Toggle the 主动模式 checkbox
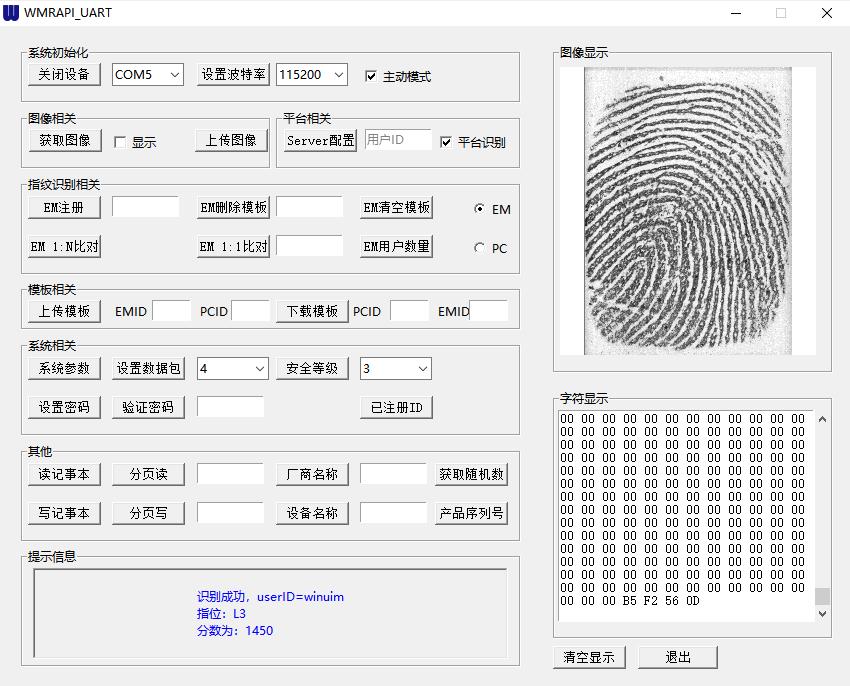The image size is (850, 686). 371,76
